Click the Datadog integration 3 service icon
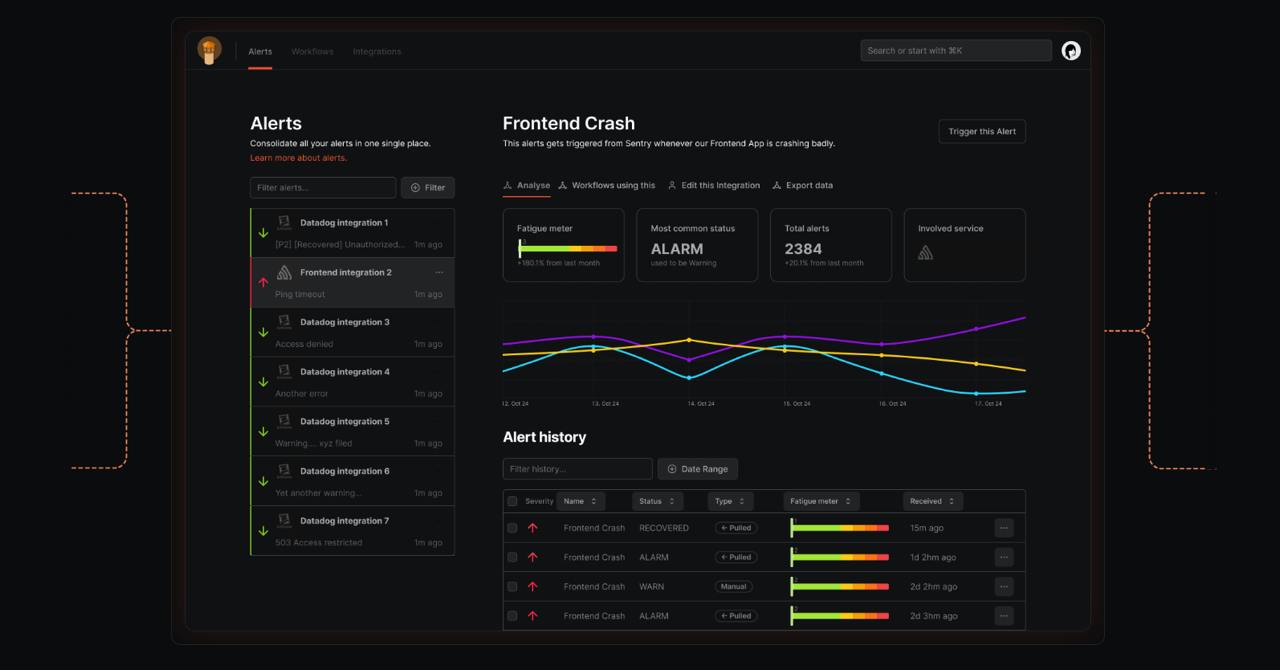This screenshot has height=670, width=1280. point(284,322)
